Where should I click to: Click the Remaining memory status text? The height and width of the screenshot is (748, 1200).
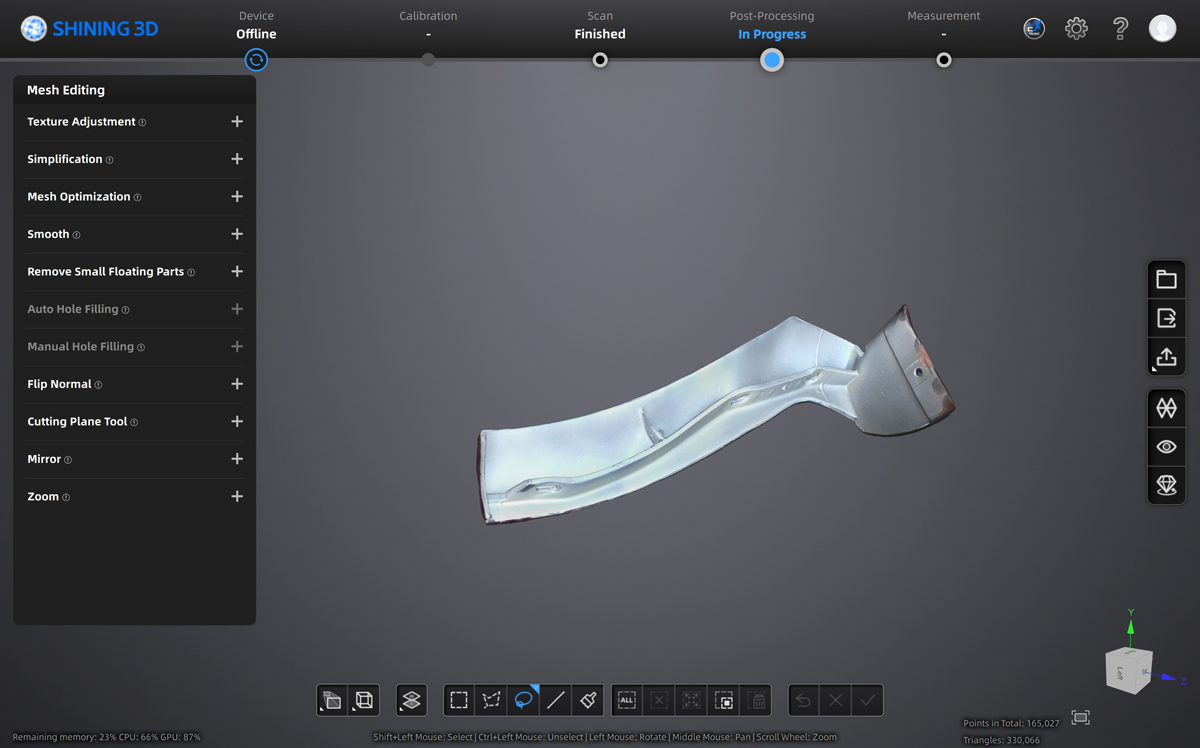tap(106, 737)
